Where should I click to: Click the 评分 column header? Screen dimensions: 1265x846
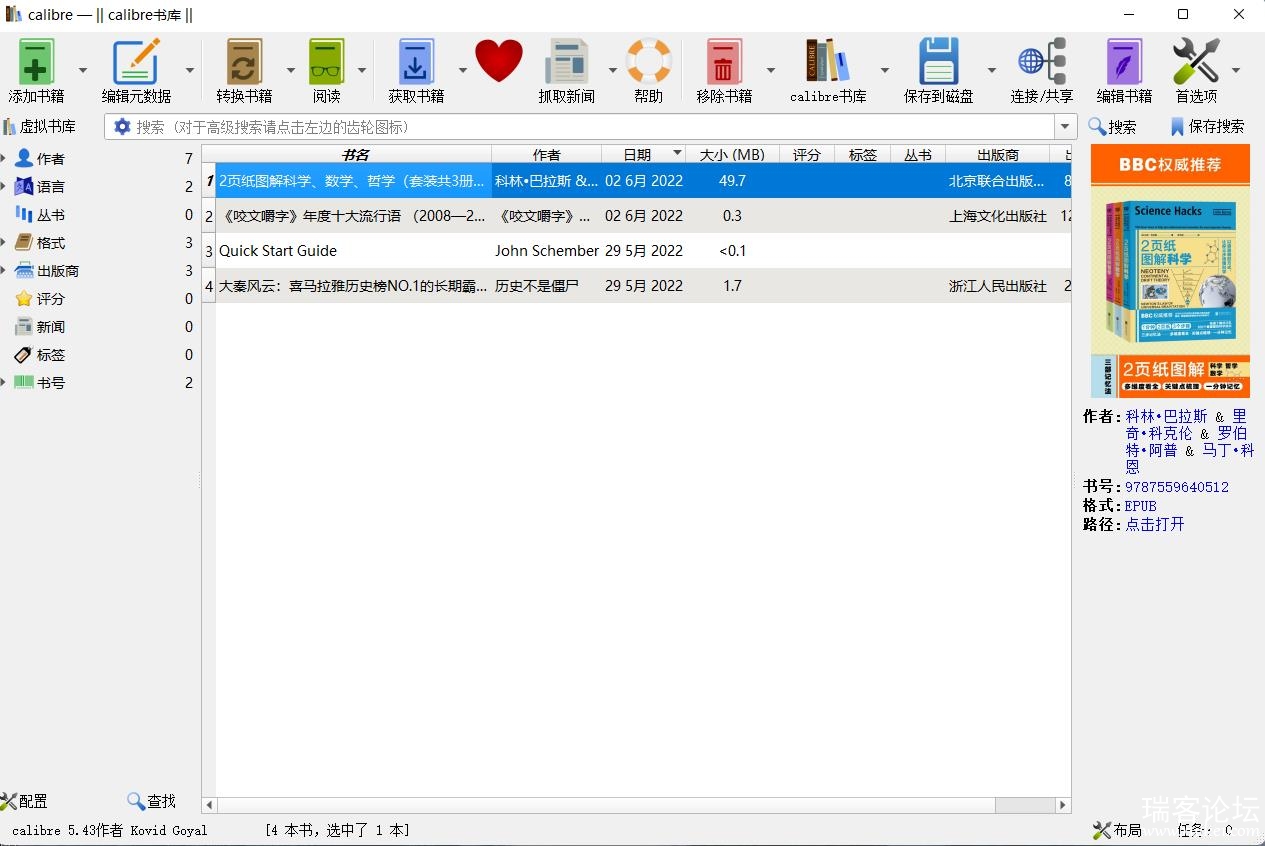pos(807,154)
